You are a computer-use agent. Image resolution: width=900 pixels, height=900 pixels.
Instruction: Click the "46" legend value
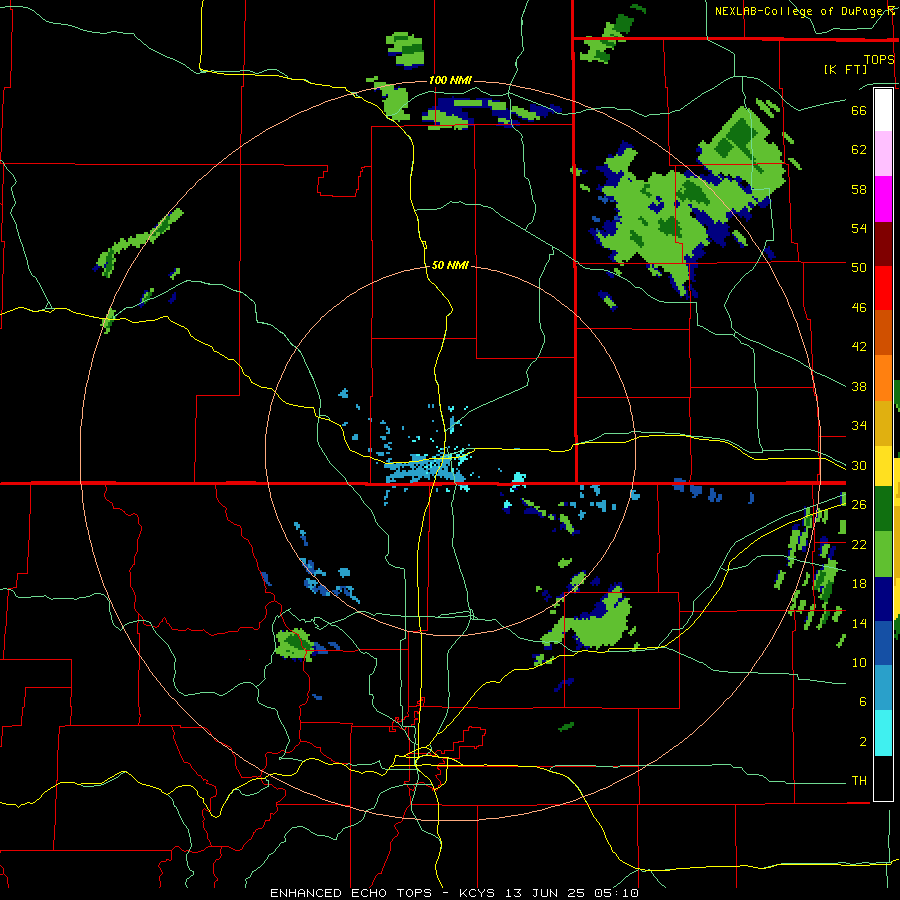click(x=859, y=308)
